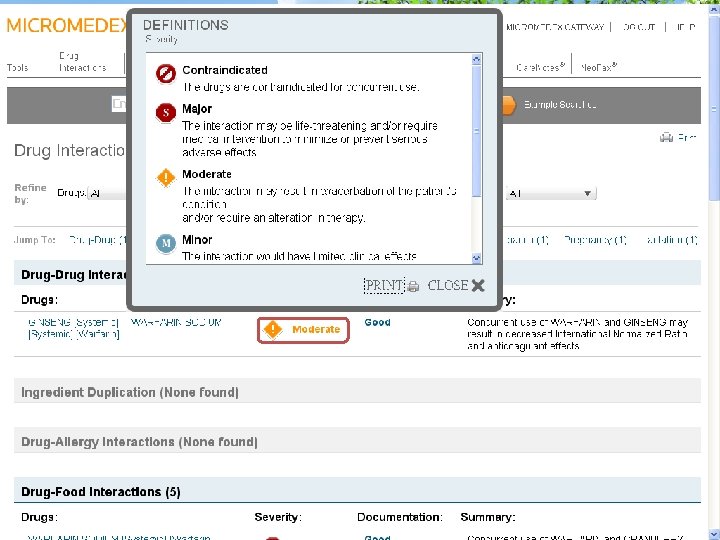
Task: Jump to Drug-Drug interactions section
Action: [97, 240]
